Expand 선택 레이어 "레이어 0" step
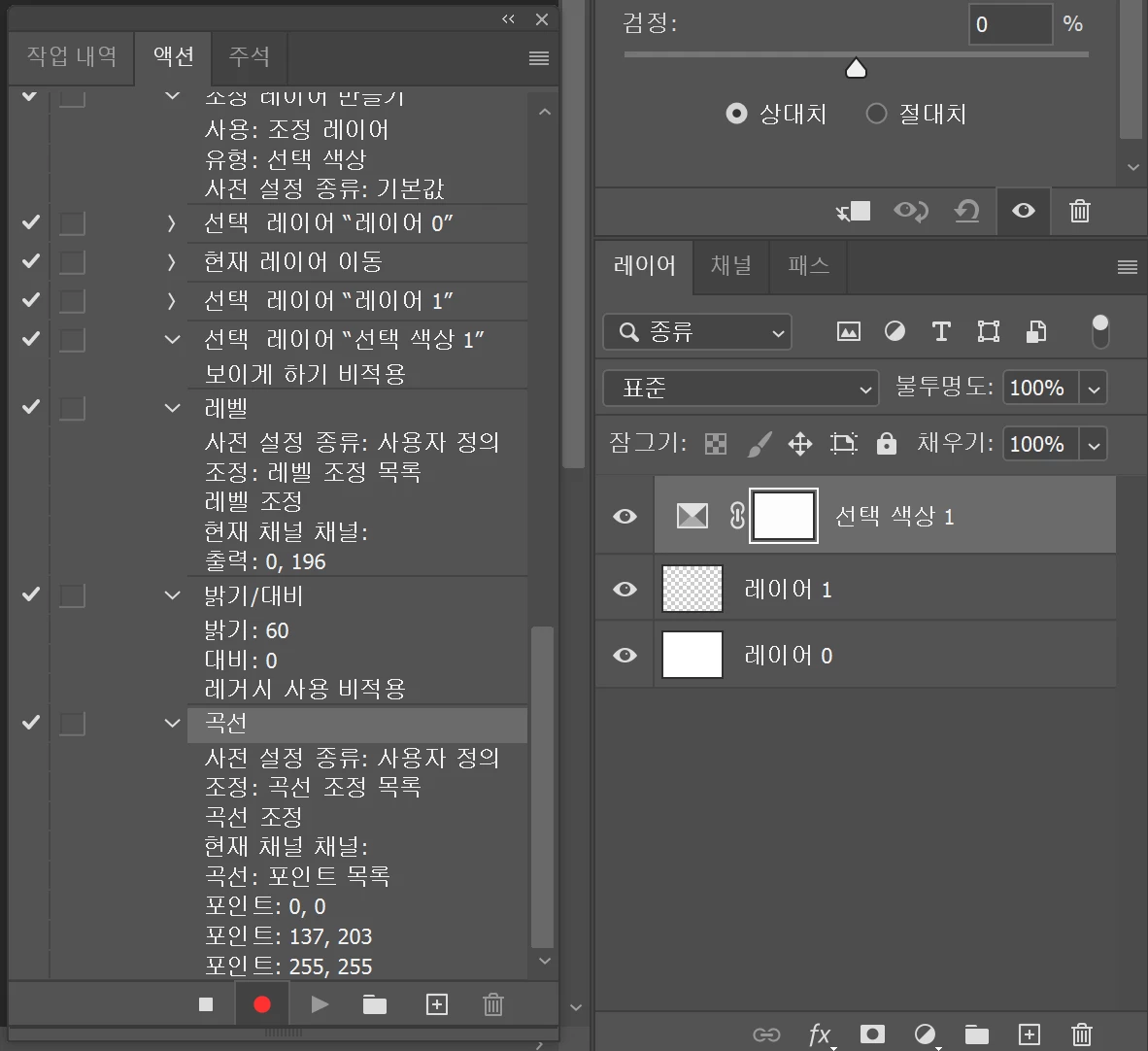 click(171, 223)
